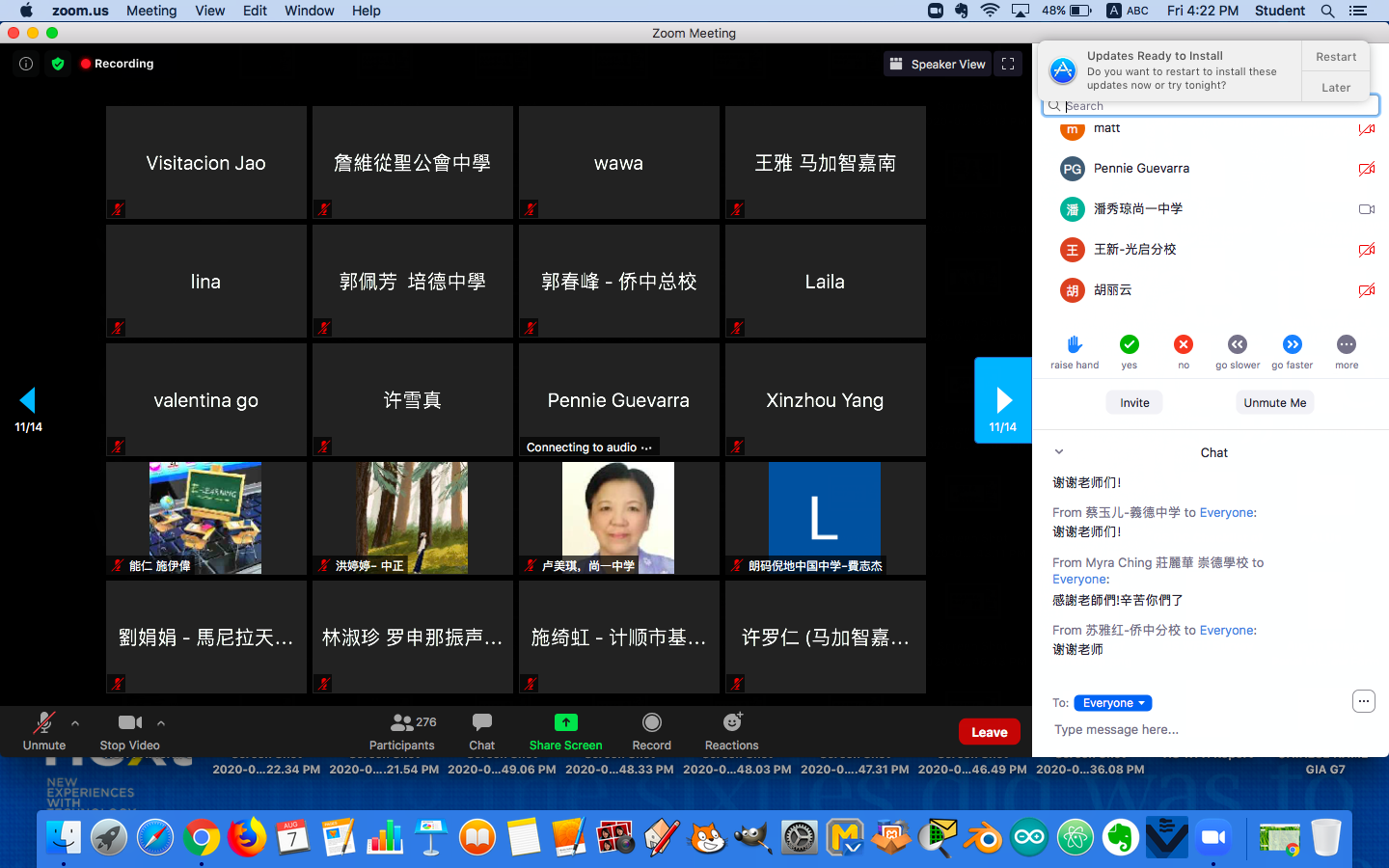Image resolution: width=1389 pixels, height=868 pixels.
Task: Click the meeting information icon
Action: [26, 64]
